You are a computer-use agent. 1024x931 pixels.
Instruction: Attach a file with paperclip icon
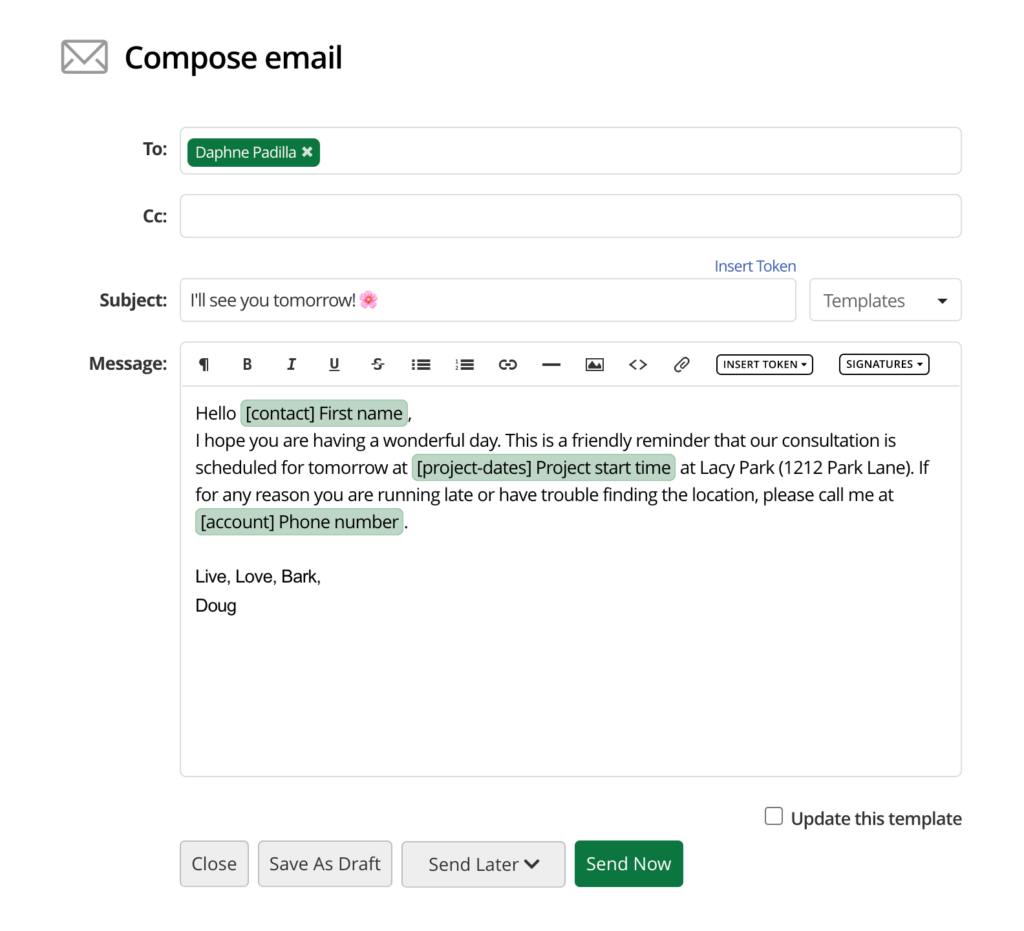click(681, 365)
